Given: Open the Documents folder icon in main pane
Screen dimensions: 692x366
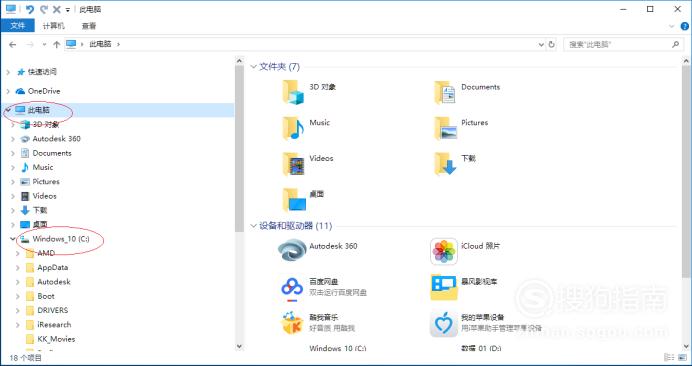Looking at the screenshot, I should pyautogui.click(x=444, y=92).
